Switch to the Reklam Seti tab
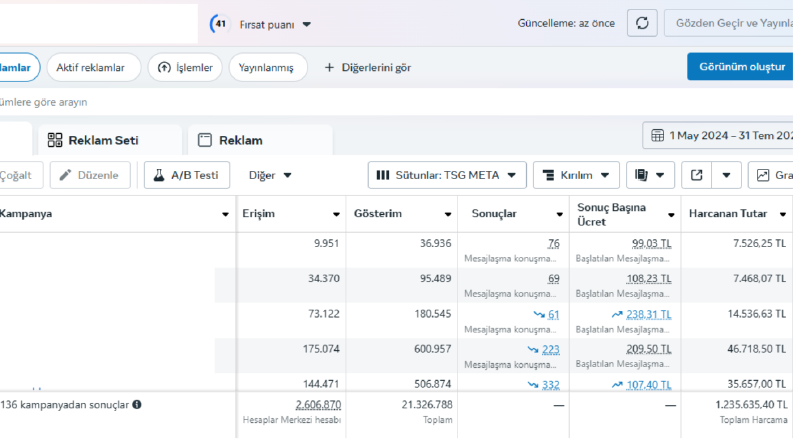This screenshot has height=446, width=793. tap(109, 140)
